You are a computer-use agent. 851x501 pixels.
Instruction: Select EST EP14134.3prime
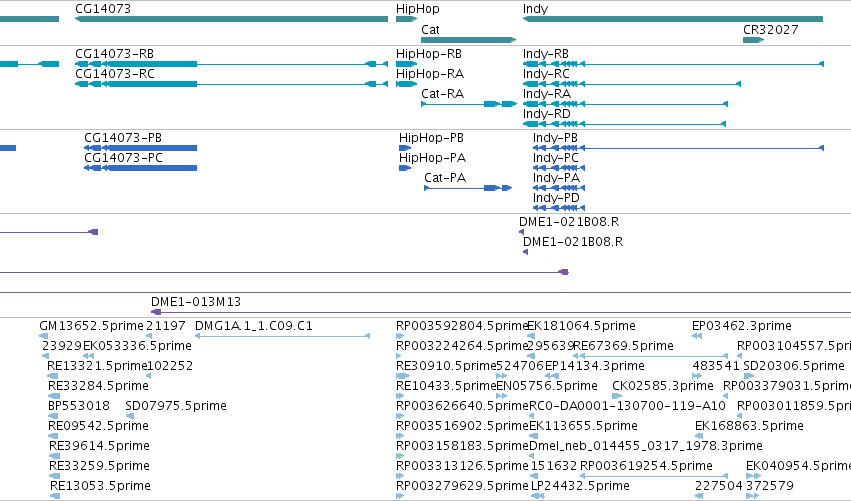point(595,366)
